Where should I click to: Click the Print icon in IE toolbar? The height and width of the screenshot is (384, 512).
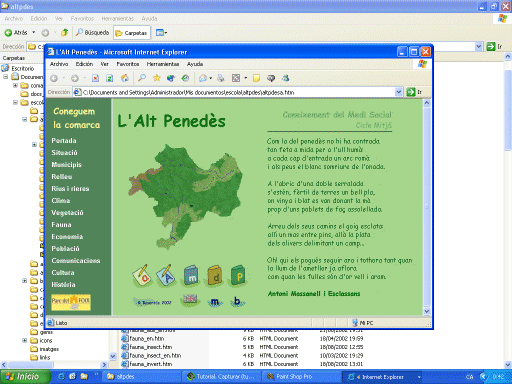(221, 78)
